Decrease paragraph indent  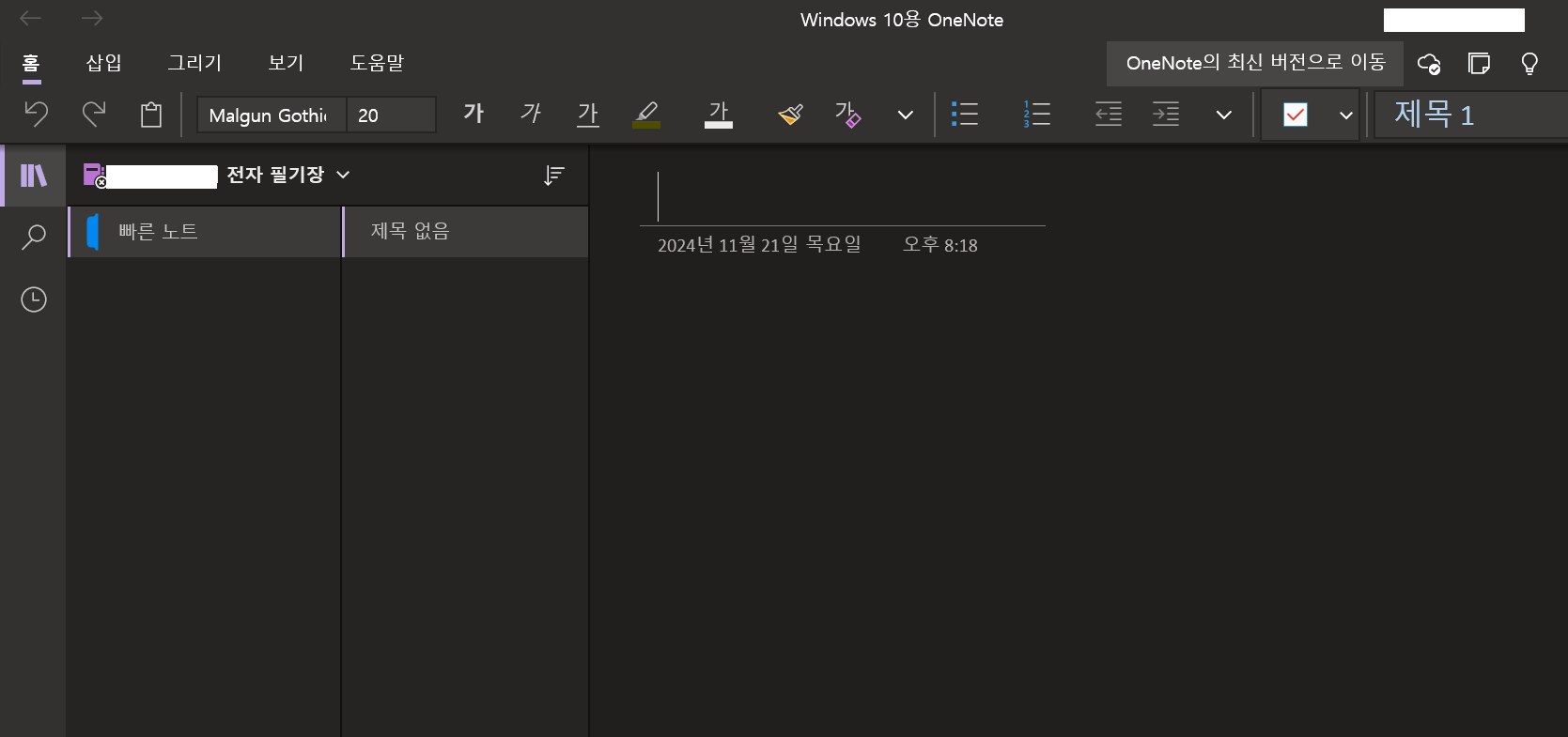1109,115
